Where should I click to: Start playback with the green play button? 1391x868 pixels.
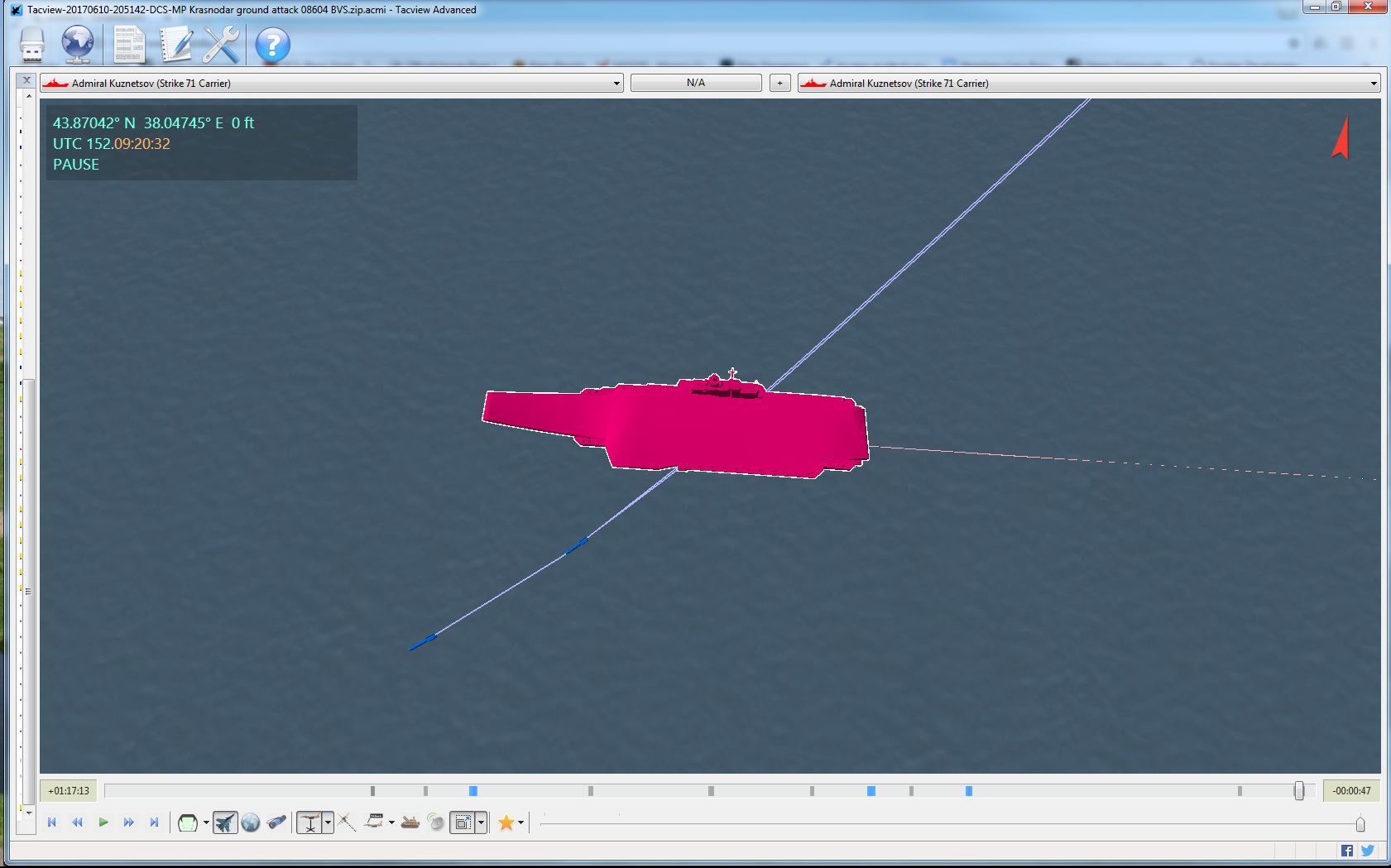tap(103, 822)
